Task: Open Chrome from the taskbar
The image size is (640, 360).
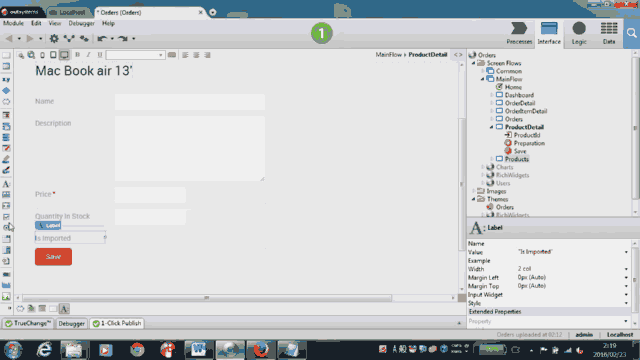Action: 137,350
